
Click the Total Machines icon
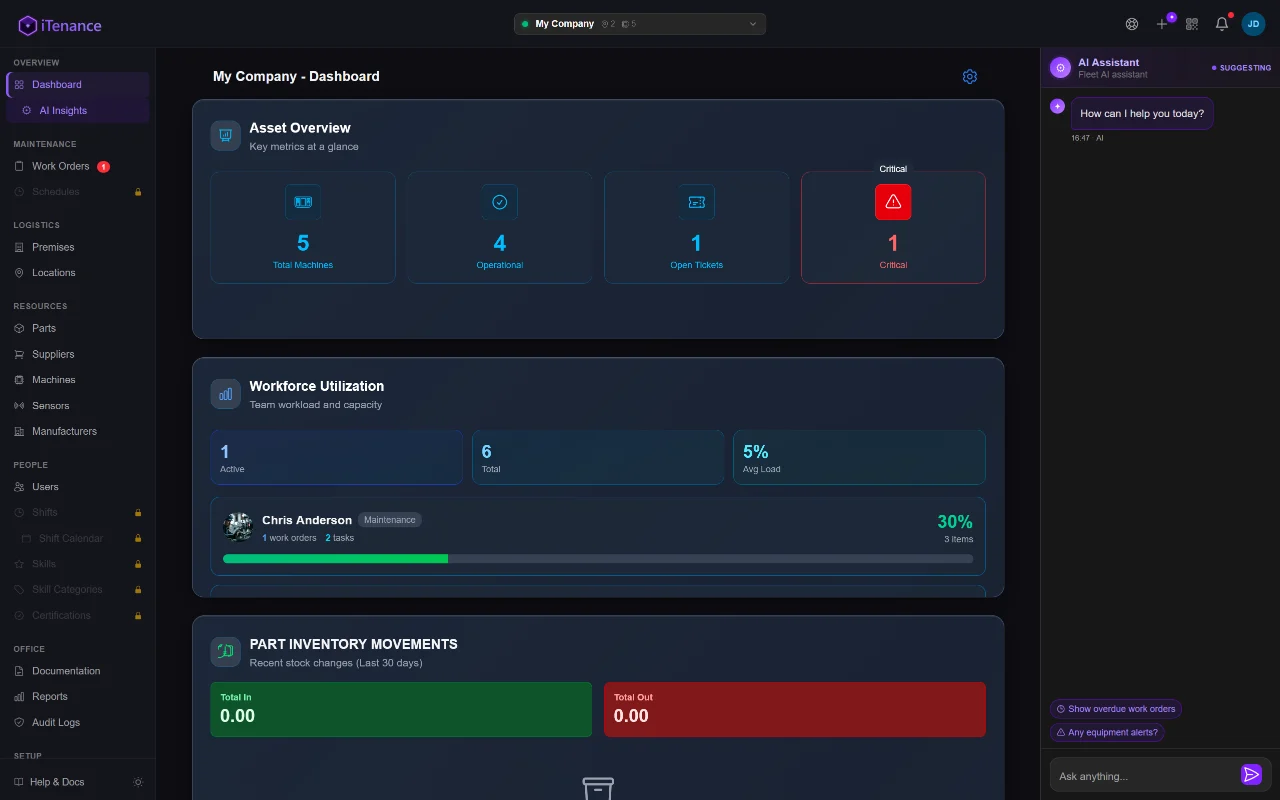[303, 202]
